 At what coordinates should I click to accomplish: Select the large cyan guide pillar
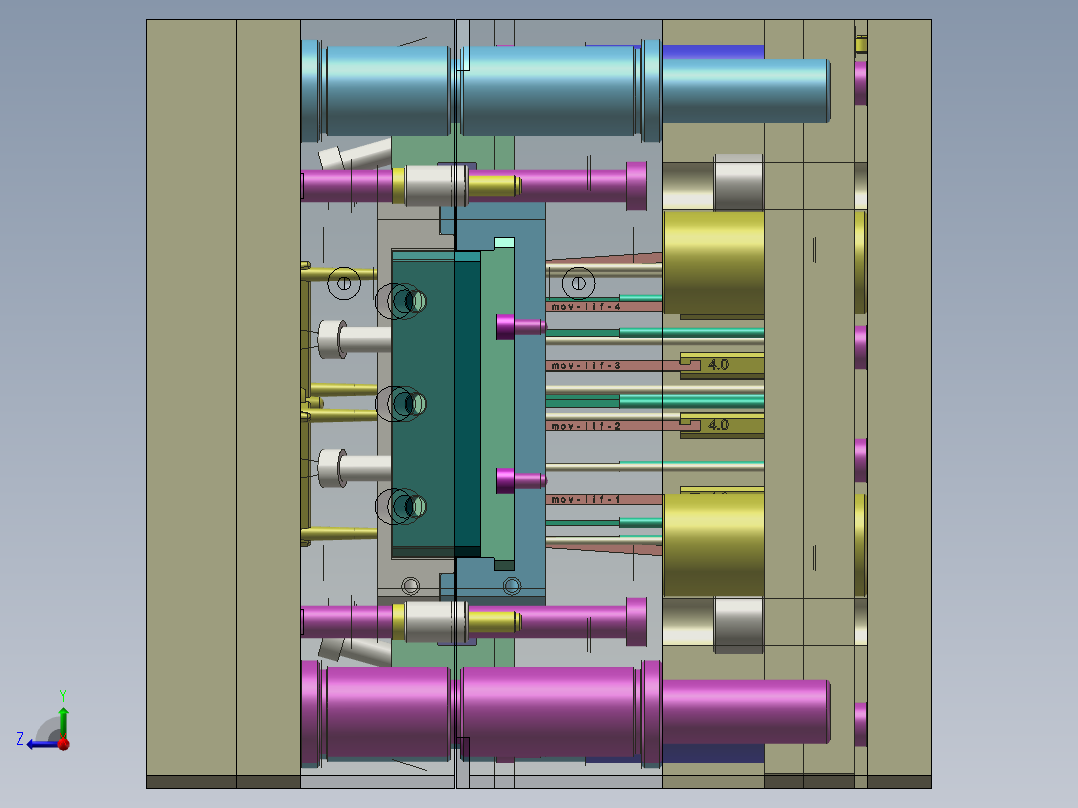[x=564, y=89]
